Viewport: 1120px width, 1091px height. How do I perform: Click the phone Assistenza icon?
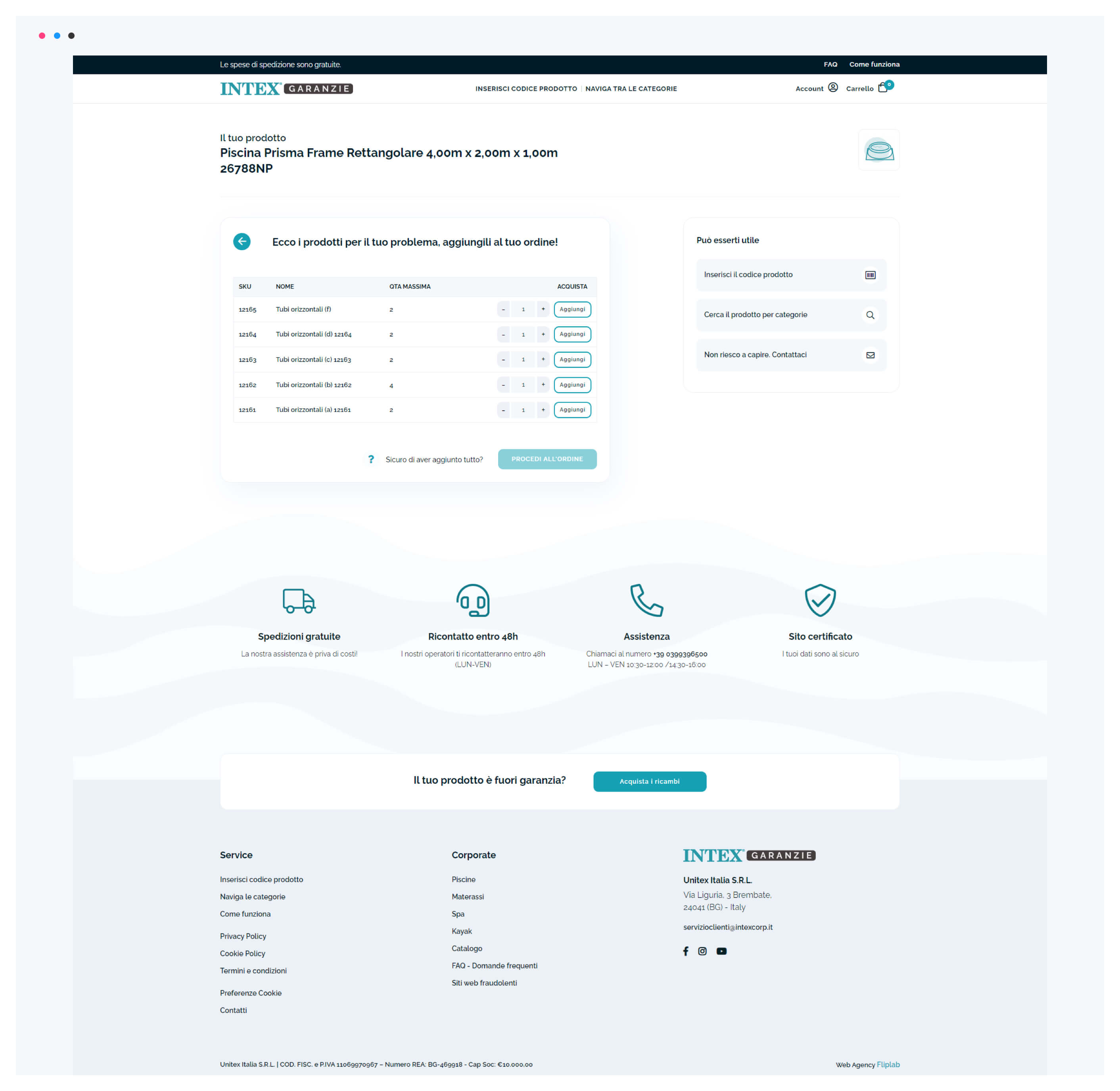(x=646, y=601)
